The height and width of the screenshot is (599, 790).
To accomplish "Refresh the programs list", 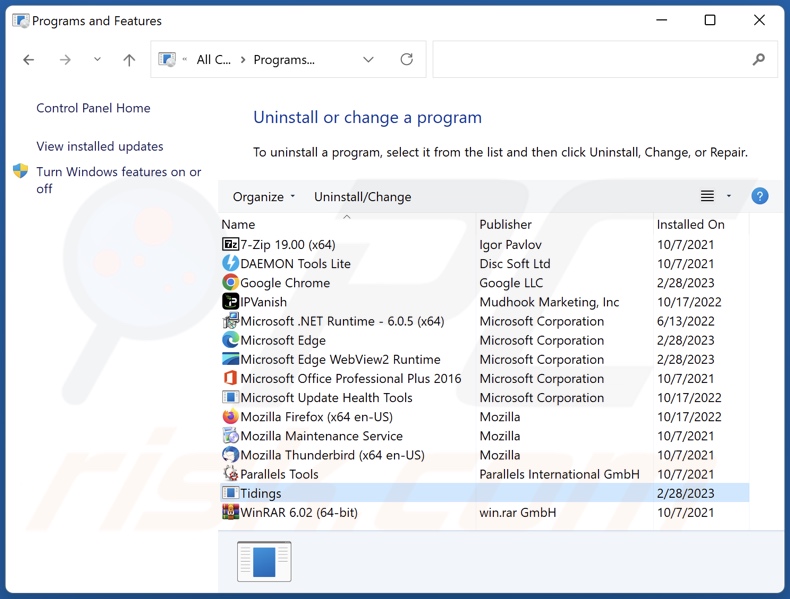I will point(407,59).
